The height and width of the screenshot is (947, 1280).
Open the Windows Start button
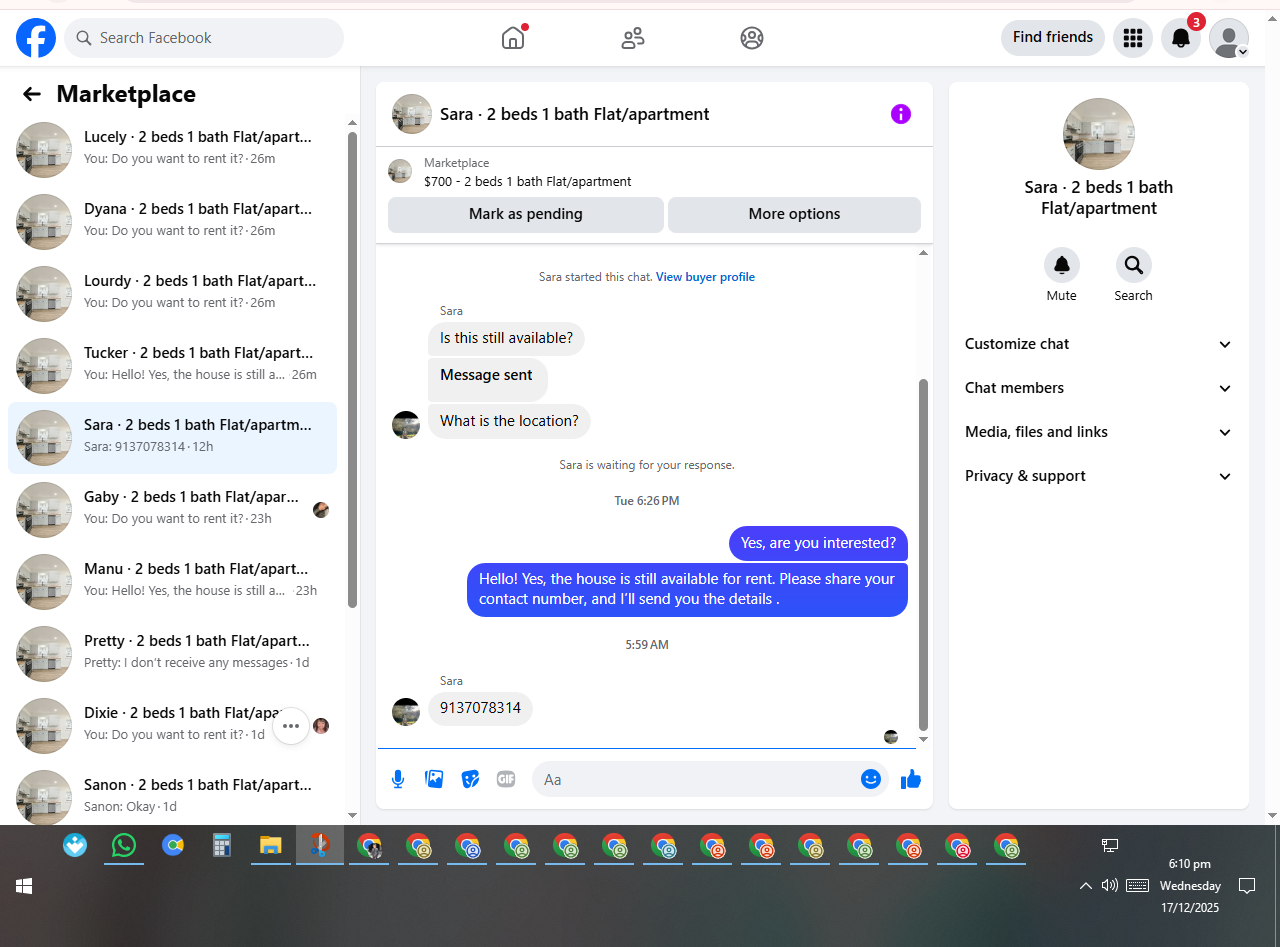[x=24, y=886]
